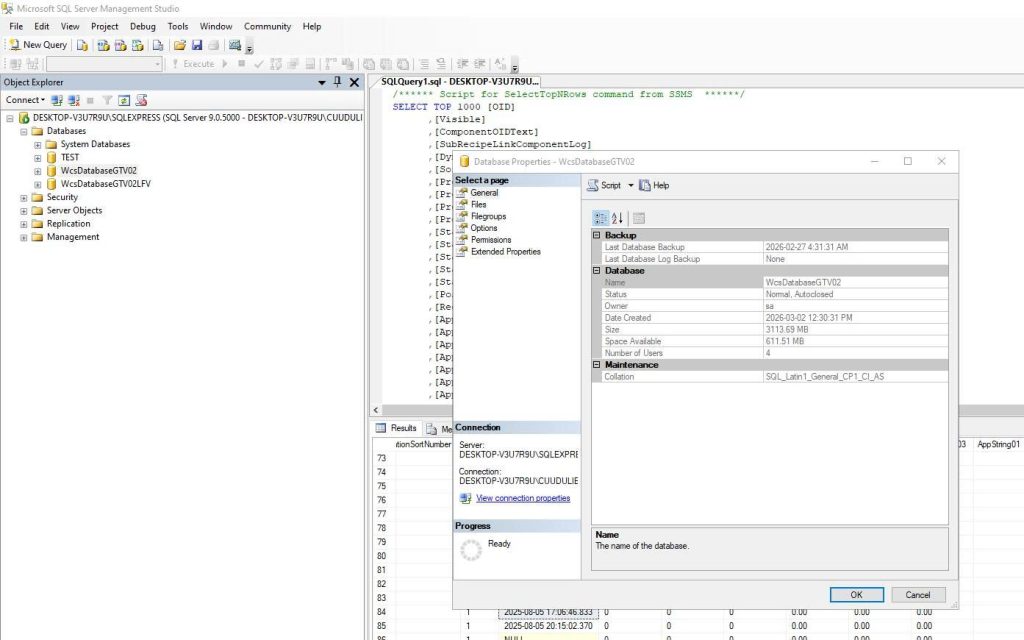Expand the WcsDatabaseGTV02LFV database node

click(x=37, y=184)
